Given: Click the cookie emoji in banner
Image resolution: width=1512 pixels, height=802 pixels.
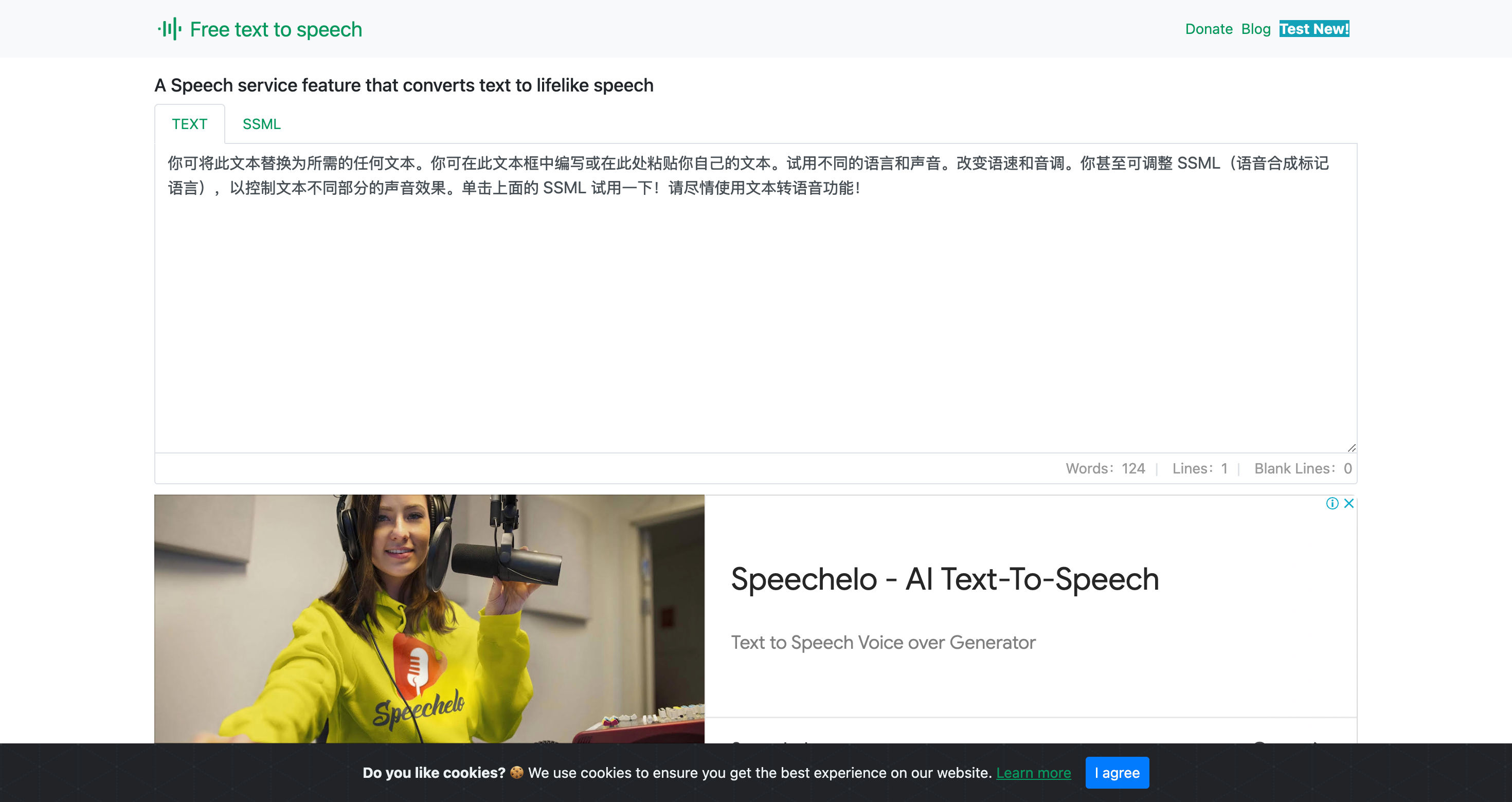Looking at the screenshot, I should [x=516, y=773].
